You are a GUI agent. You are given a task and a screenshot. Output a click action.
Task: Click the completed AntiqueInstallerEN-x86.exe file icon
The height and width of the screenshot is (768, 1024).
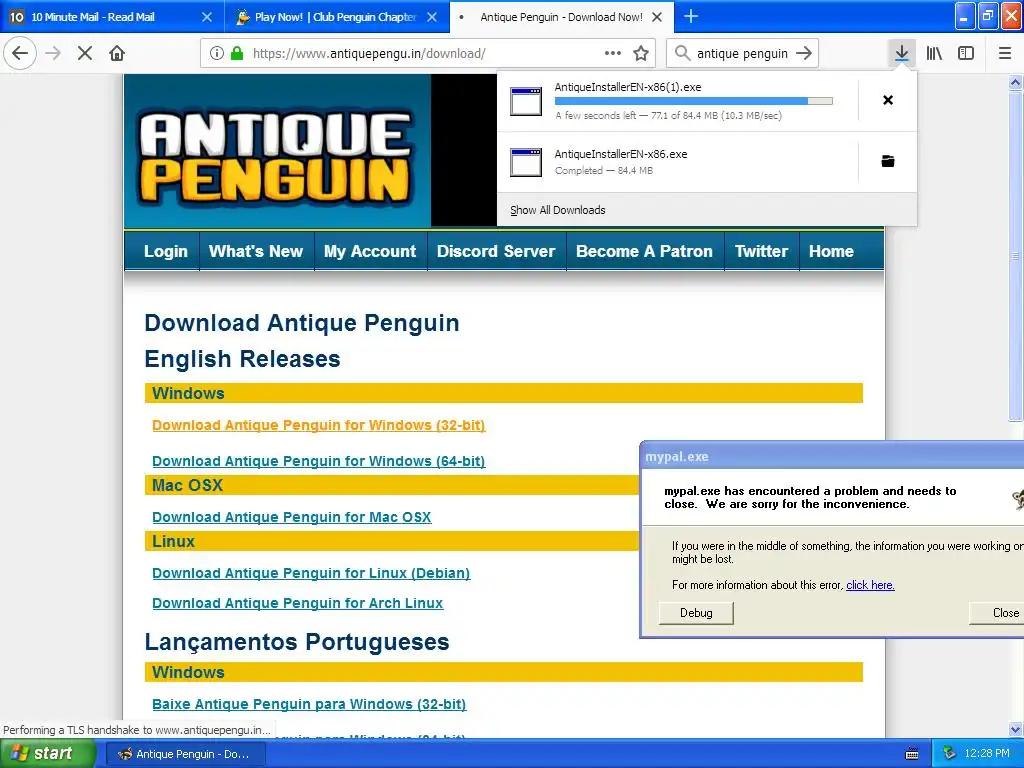526,163
